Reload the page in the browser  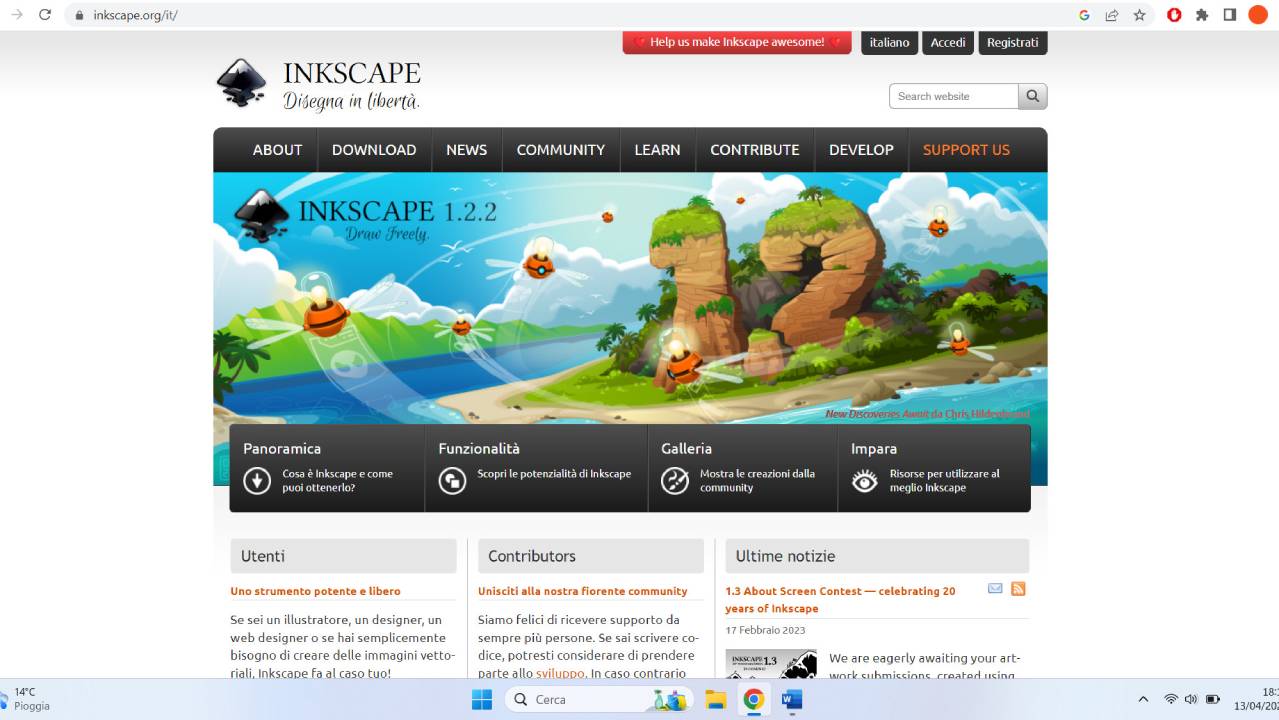click(45, 15)
